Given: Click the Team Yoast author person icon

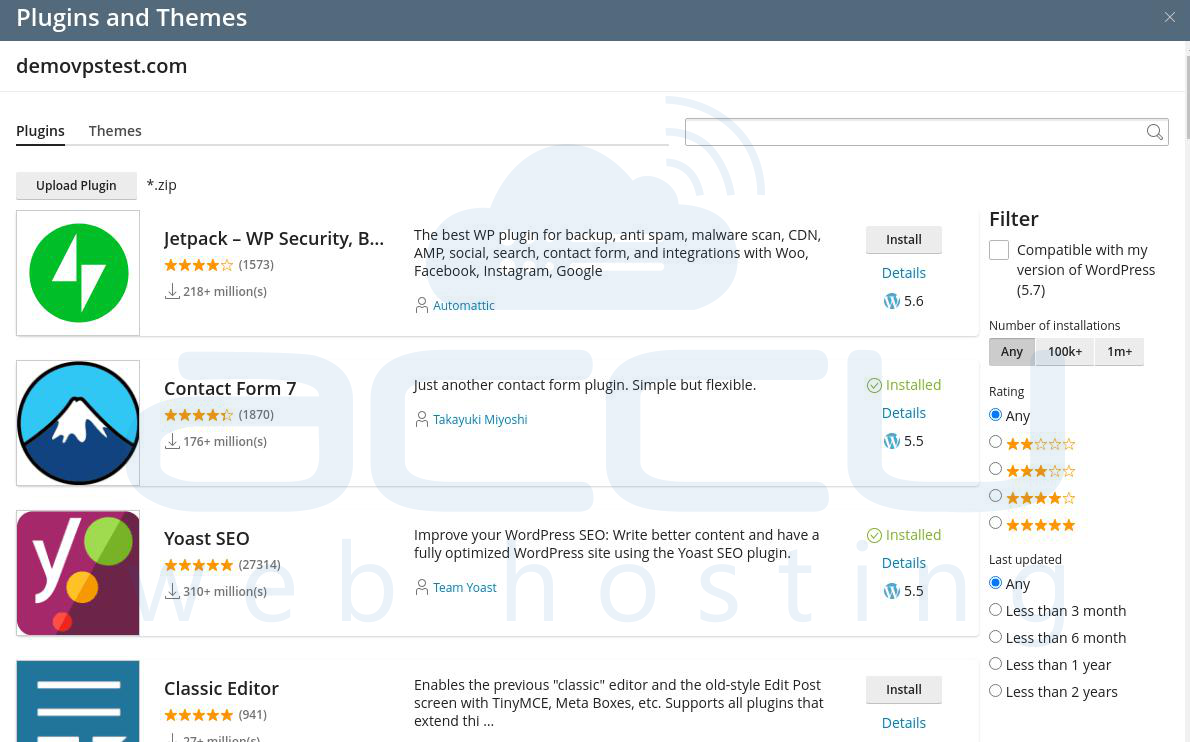Looking at the screenshot, I should click(422, 587).
